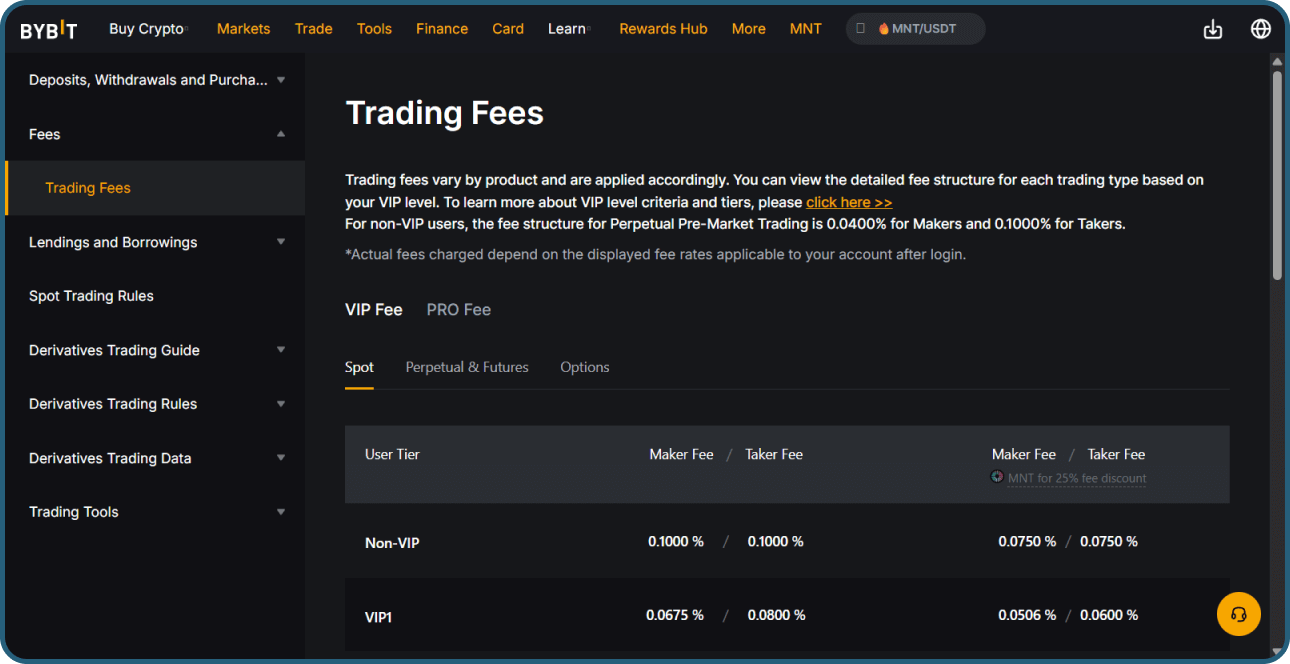Open the Markets menu
The height and width of the screenshot is (664, 1290).
pos(243,29)
